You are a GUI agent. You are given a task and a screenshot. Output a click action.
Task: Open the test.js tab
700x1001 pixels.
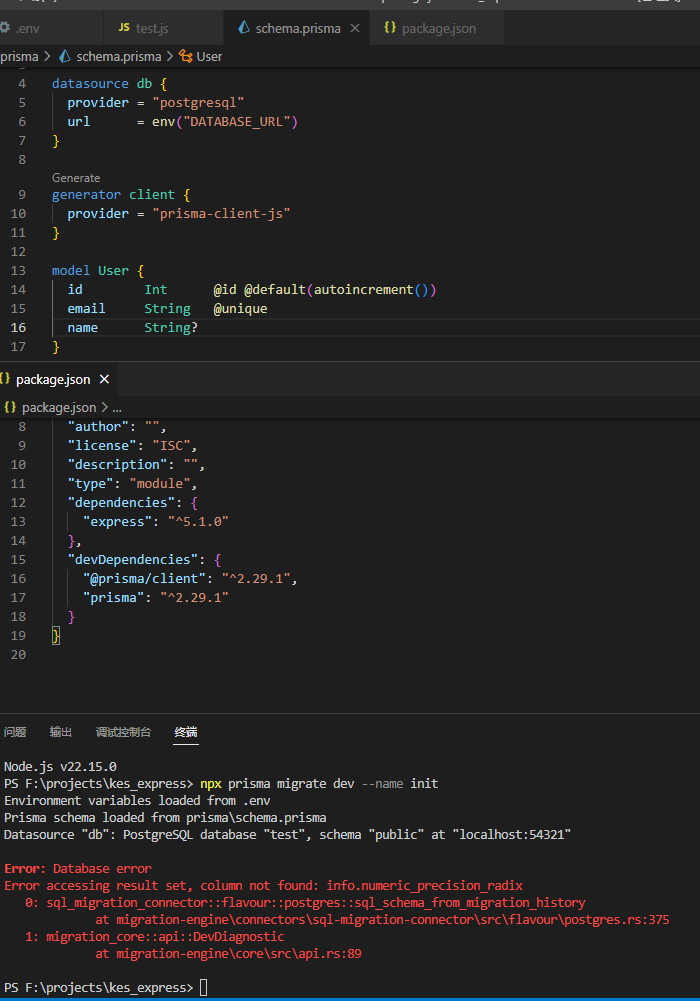click(150, 28)
